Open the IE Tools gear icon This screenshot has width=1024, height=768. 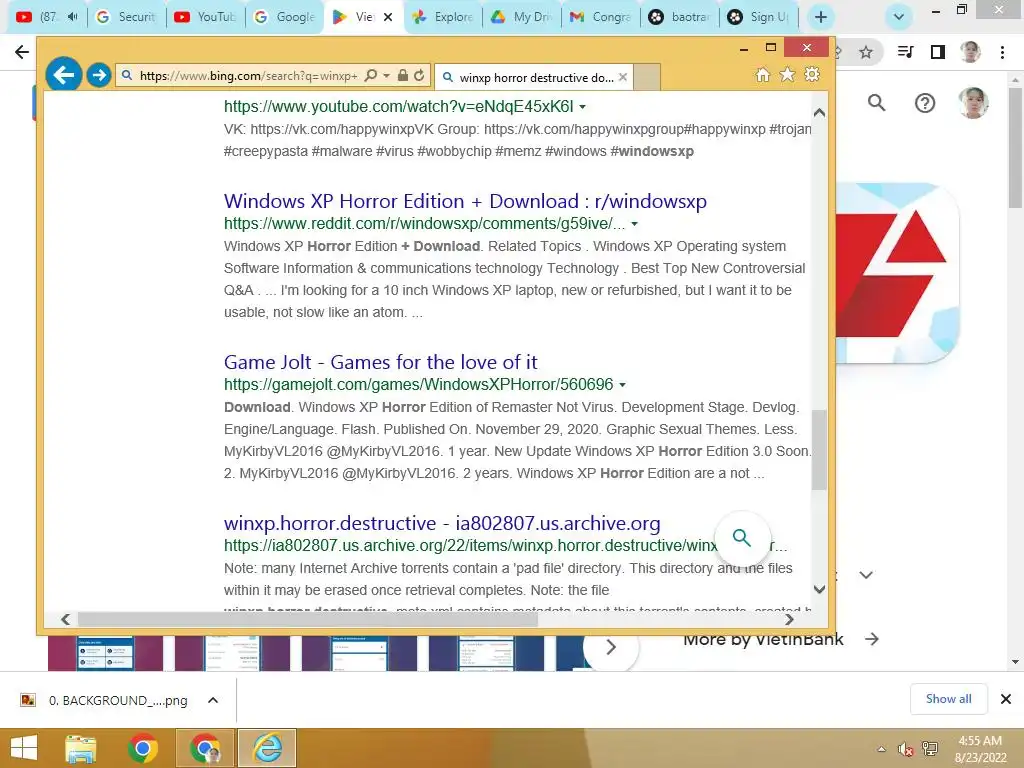pyautogui.click(x=812, y=74)
